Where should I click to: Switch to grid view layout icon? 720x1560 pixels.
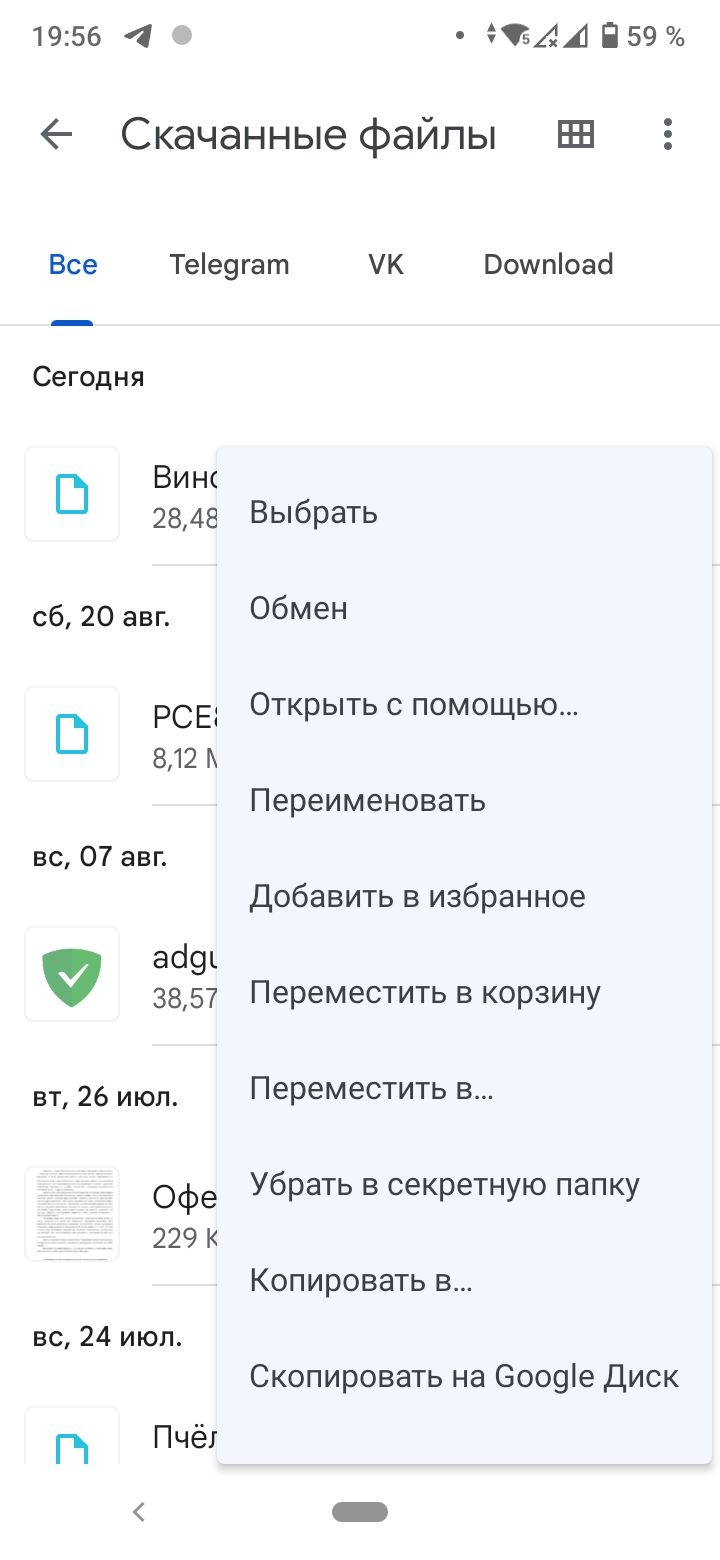click(x=576, y=134)
